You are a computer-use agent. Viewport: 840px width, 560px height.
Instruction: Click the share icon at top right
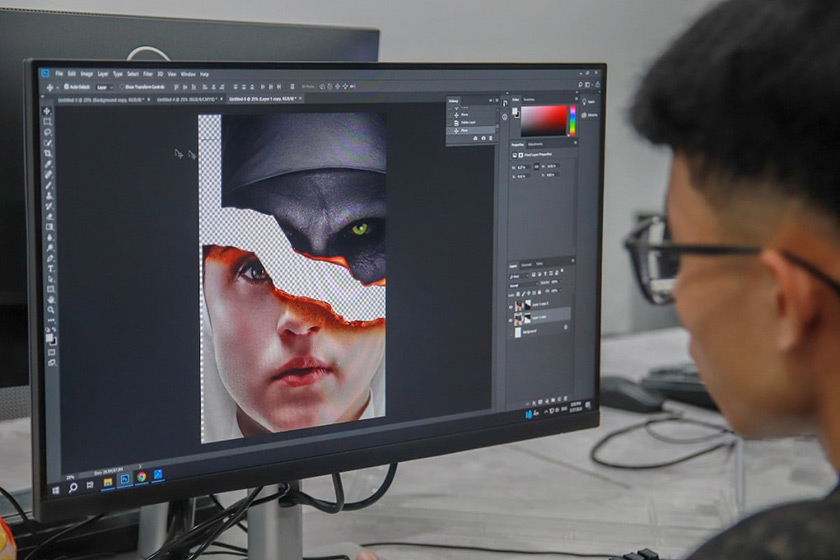[x=597, y=85]
